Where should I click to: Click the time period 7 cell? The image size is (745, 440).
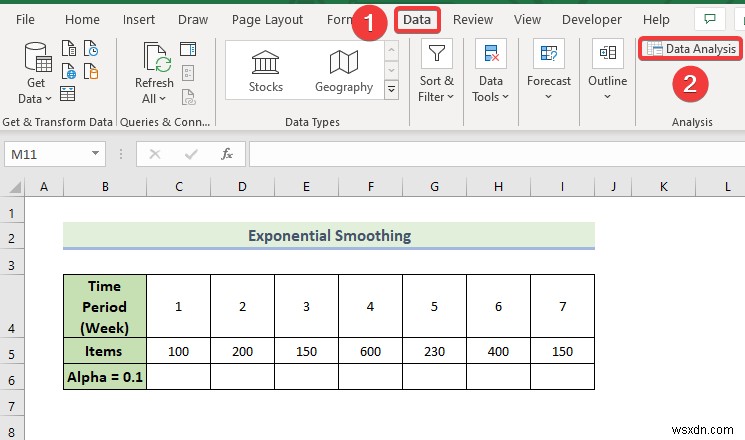(563, 306)
